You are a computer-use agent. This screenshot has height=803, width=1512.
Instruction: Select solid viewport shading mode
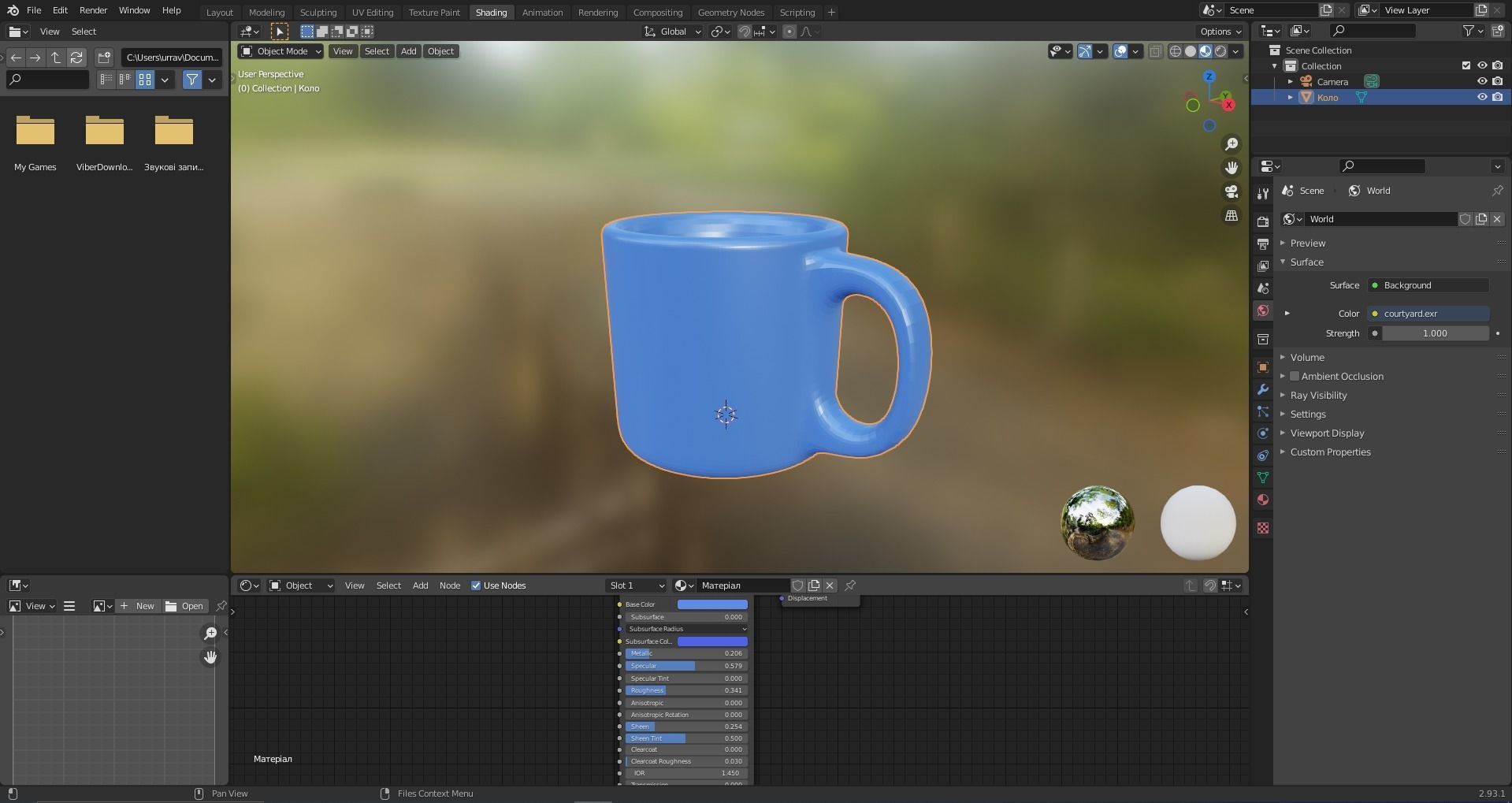point(1191,51)
